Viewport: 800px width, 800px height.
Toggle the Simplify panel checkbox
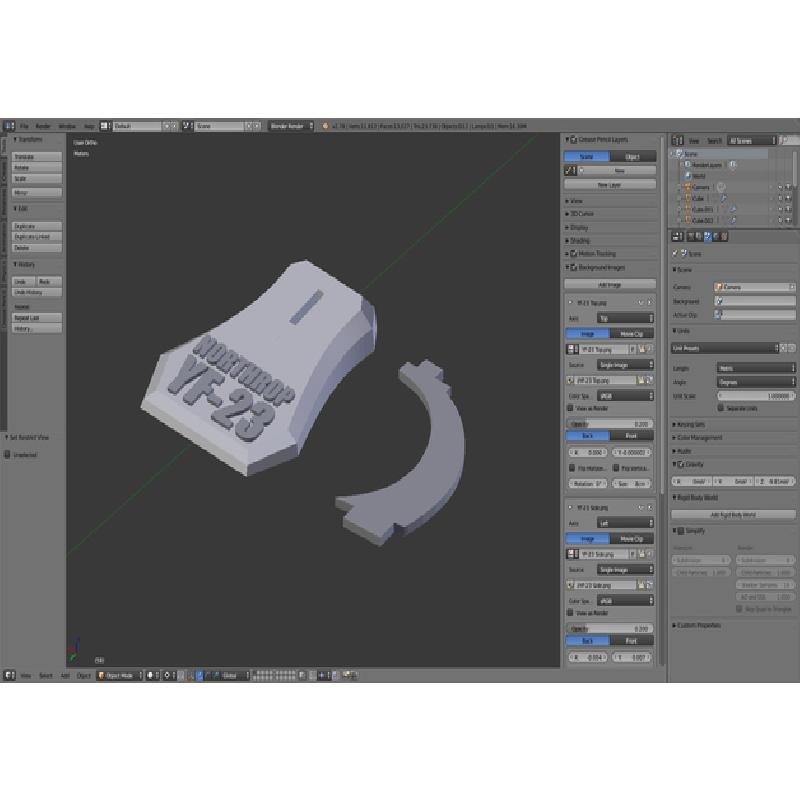681,531
